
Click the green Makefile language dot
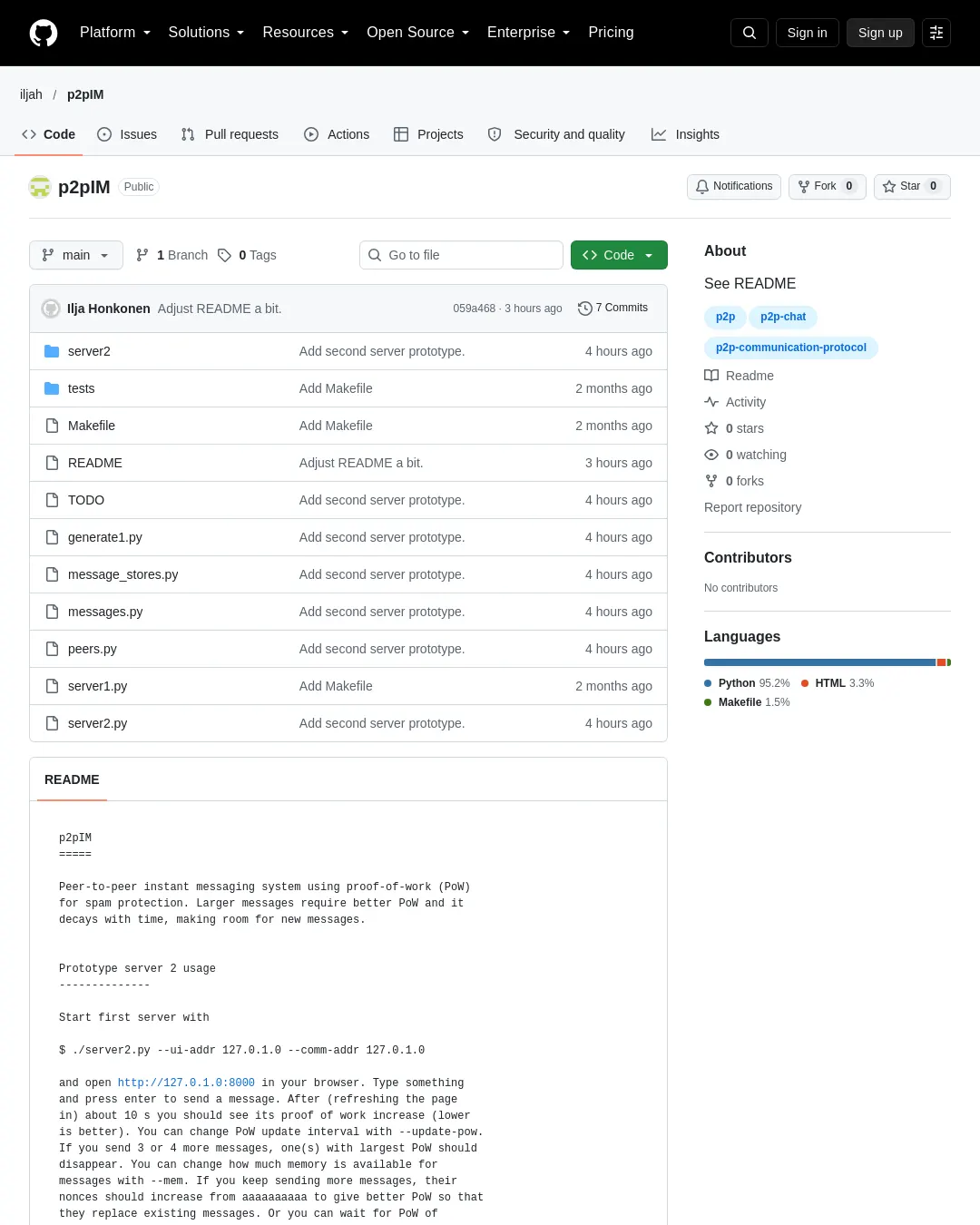coord(708,702)
